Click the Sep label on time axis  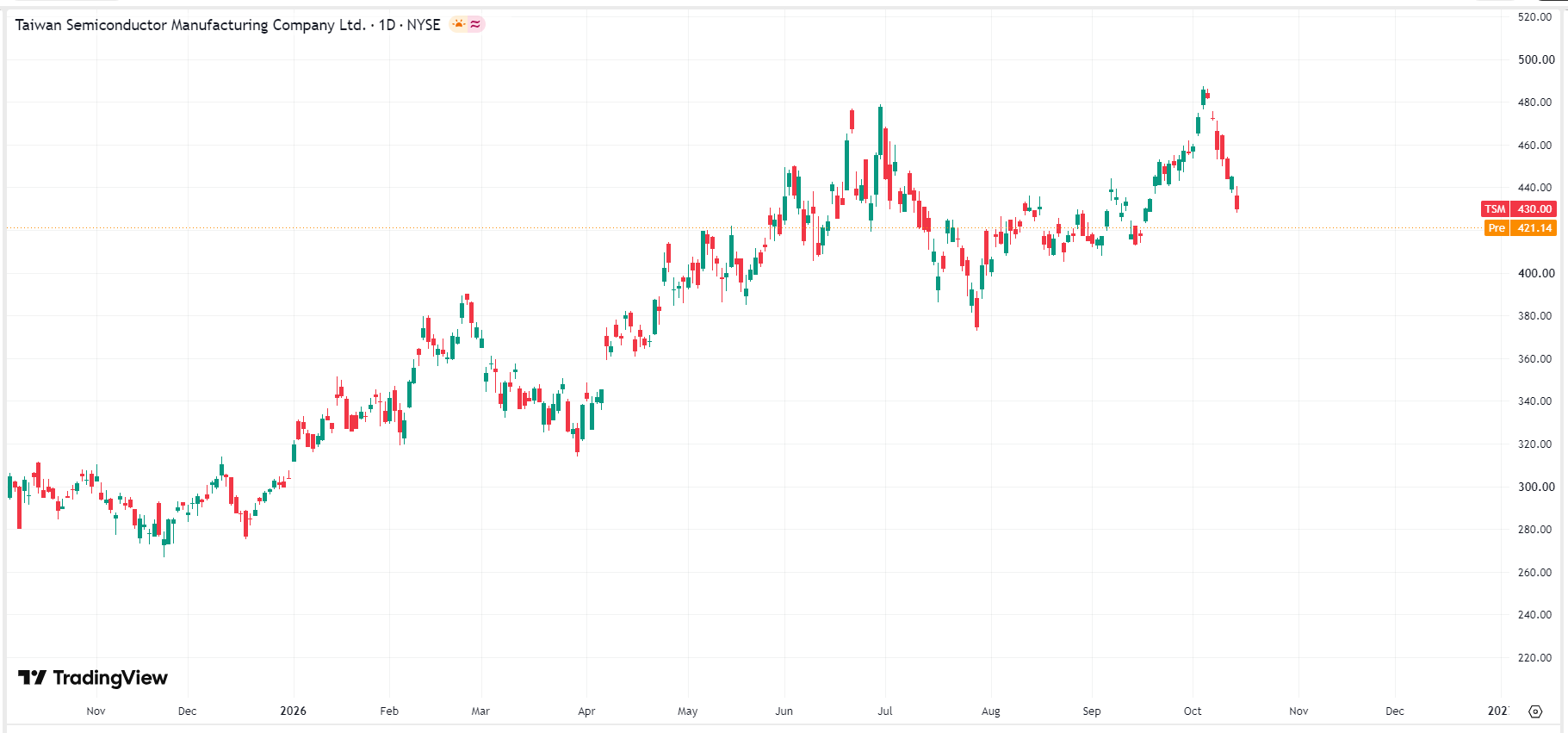1092,711
